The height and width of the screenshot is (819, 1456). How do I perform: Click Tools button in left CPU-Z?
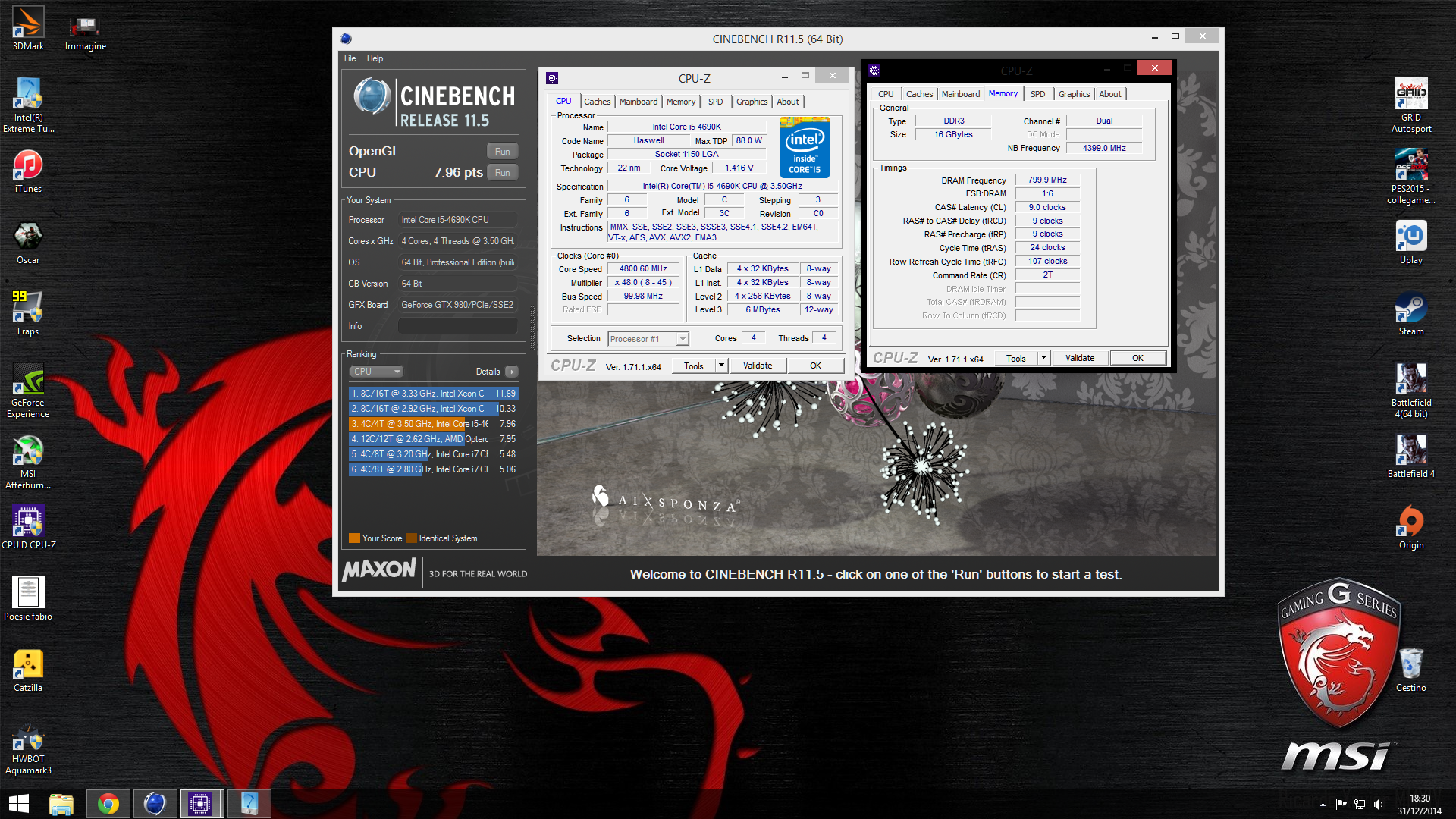[x=694, y=366]
